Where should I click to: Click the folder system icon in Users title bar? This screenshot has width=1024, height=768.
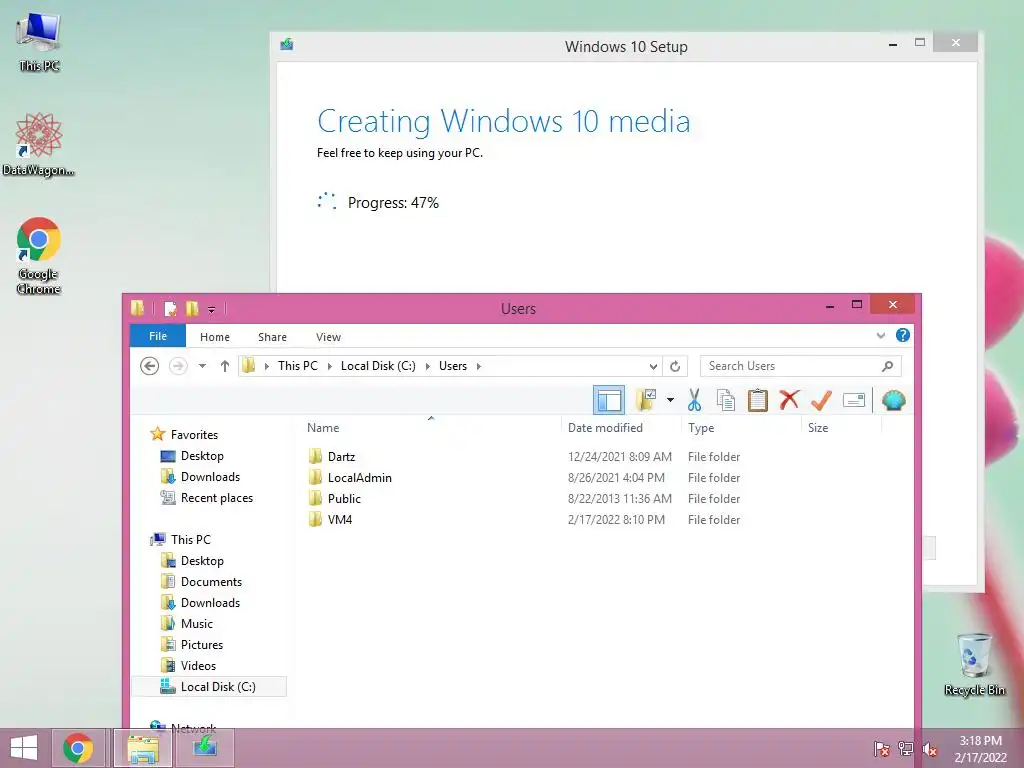tap(138, 308)
